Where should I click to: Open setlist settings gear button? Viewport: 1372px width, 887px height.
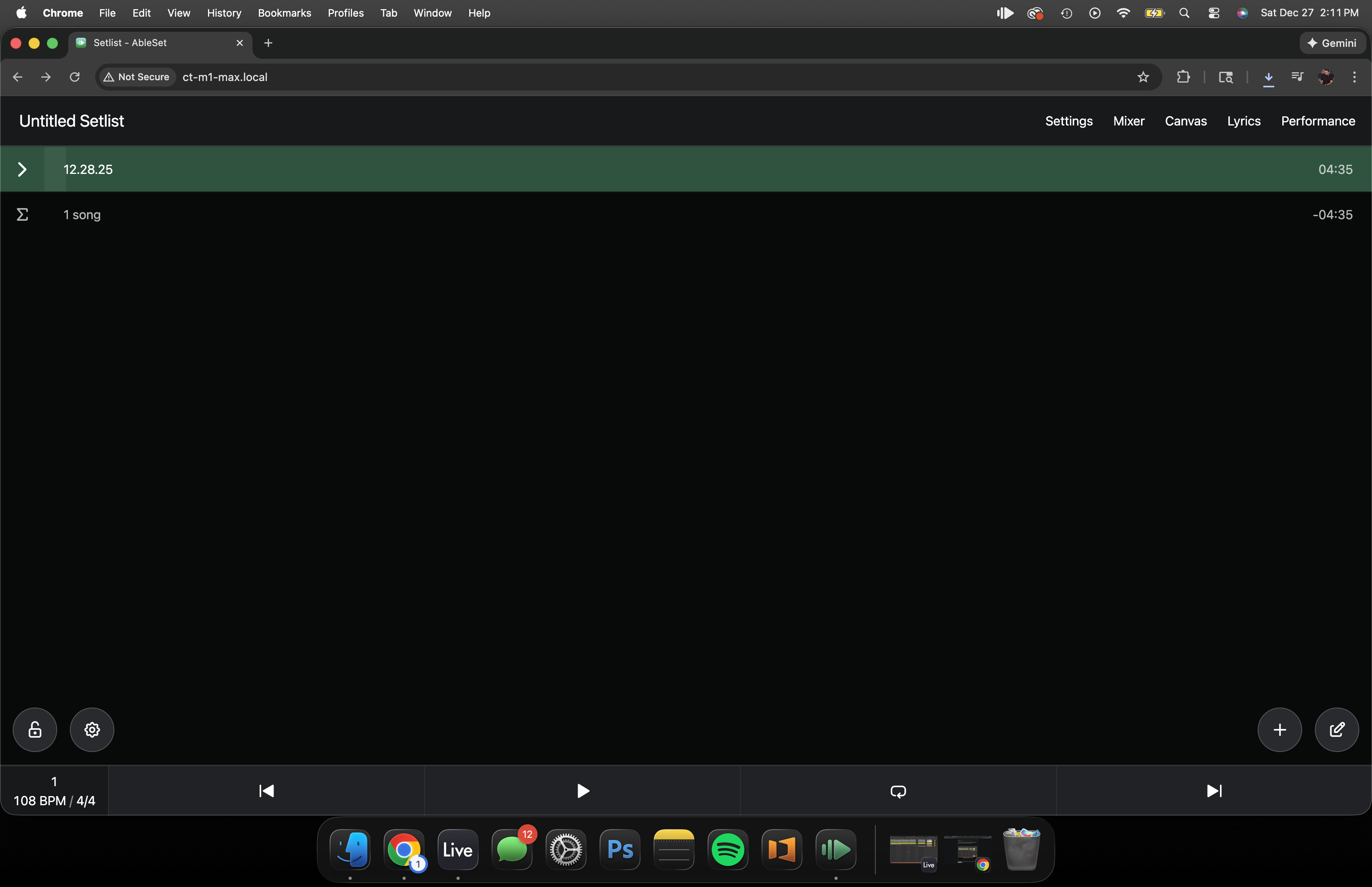coord(92,730)
